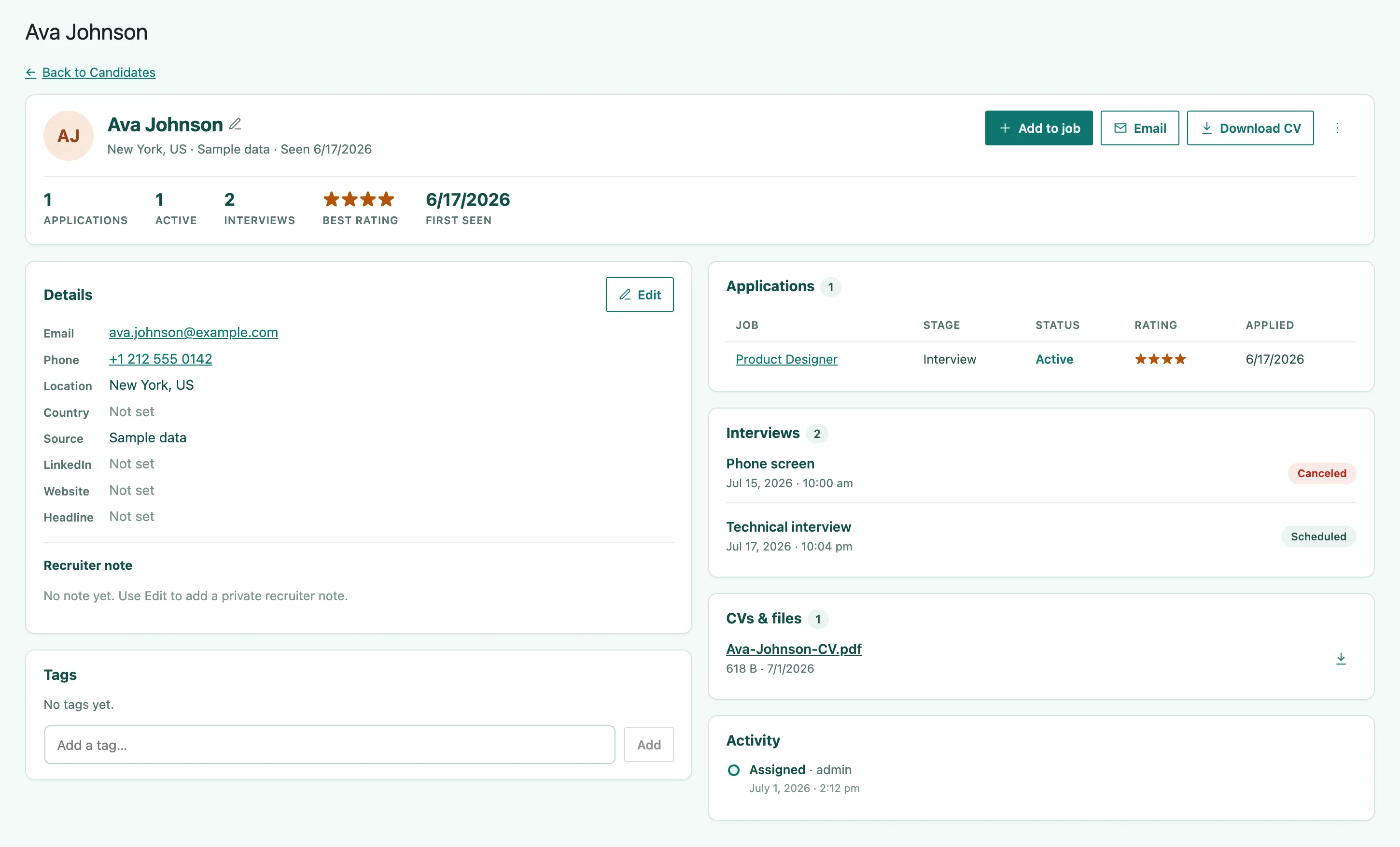Click the best rating stars in the summary

[359, 199]
